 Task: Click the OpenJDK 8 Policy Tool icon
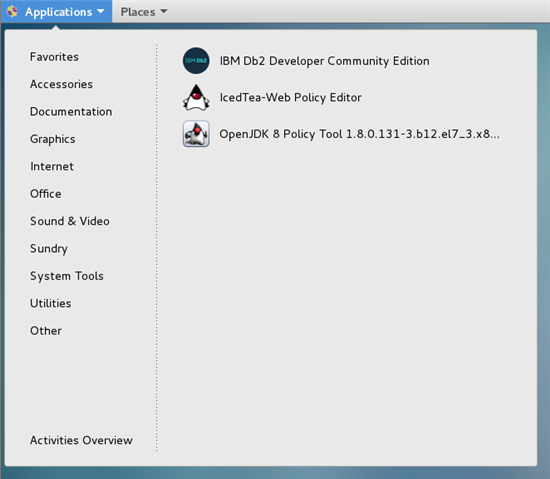pyautogui.click(x=196, y=134)
